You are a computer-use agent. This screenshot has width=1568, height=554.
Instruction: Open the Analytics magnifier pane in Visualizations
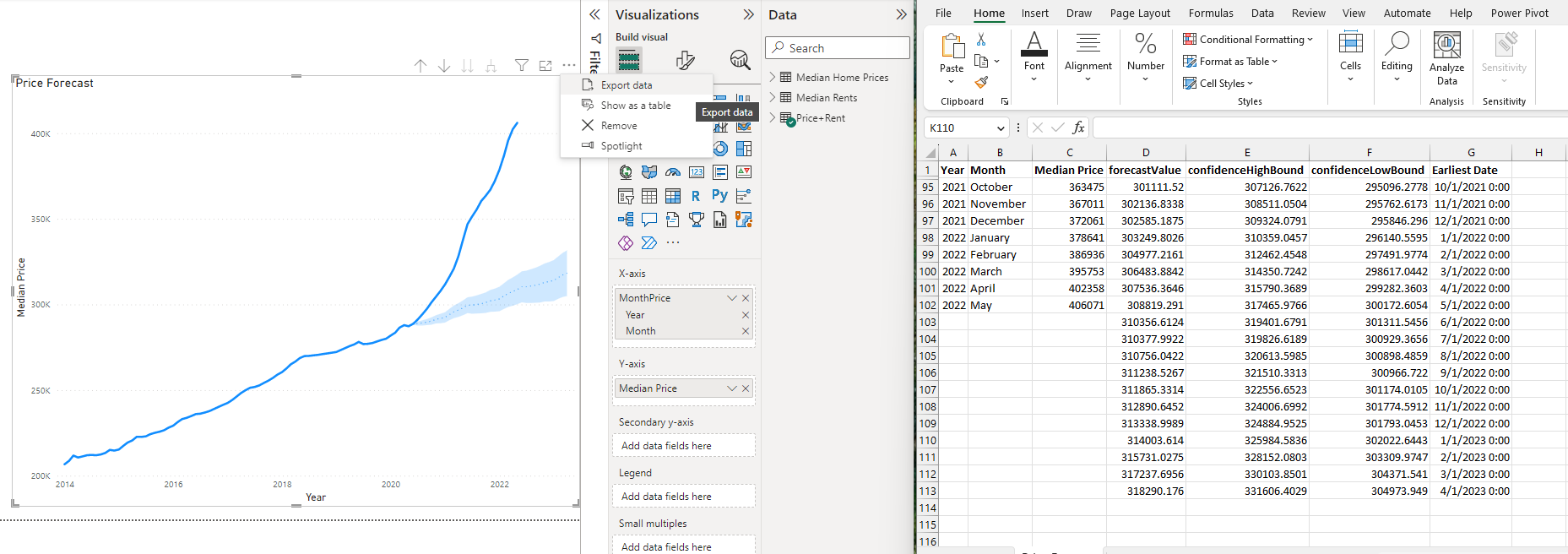pos(740,60)
